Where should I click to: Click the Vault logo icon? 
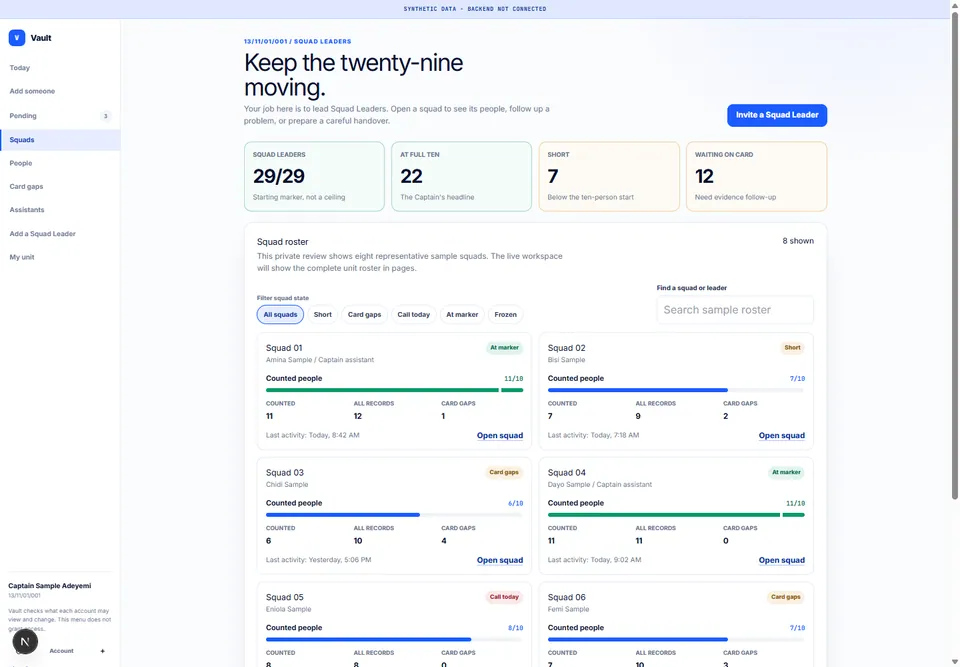(17, 38)
